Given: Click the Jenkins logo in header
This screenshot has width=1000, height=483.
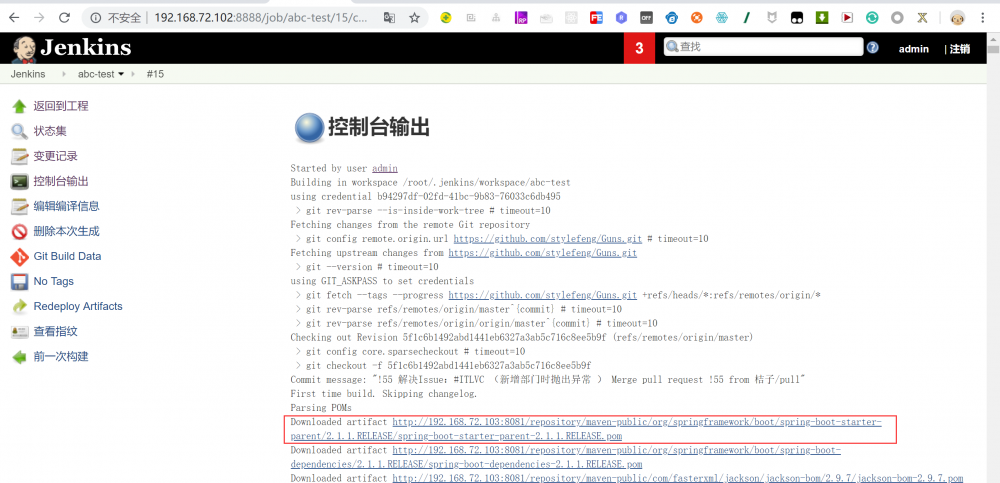Looking at the screenshot, I should click(71, 48).
